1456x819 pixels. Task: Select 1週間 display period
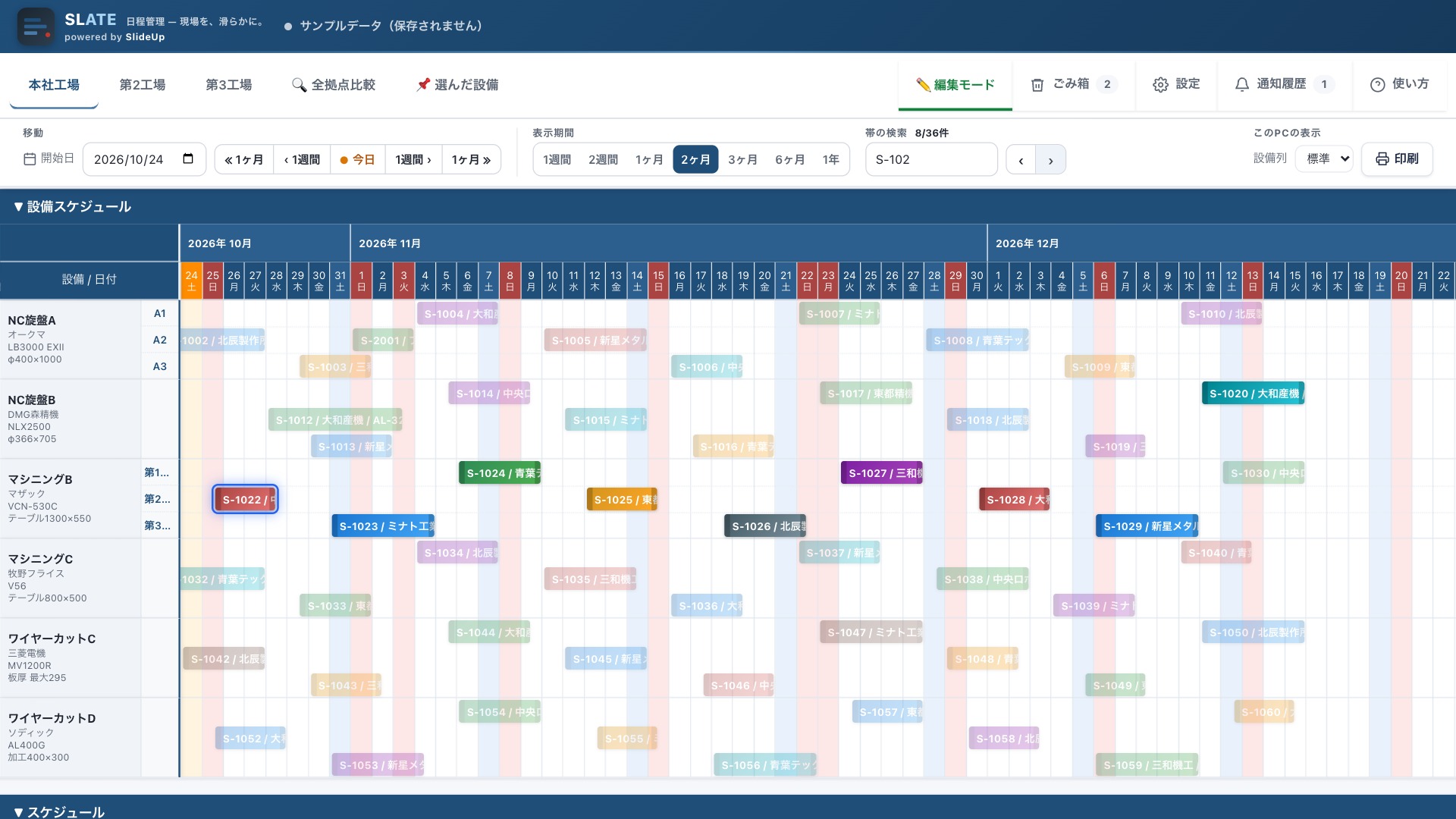pos(557,159)
